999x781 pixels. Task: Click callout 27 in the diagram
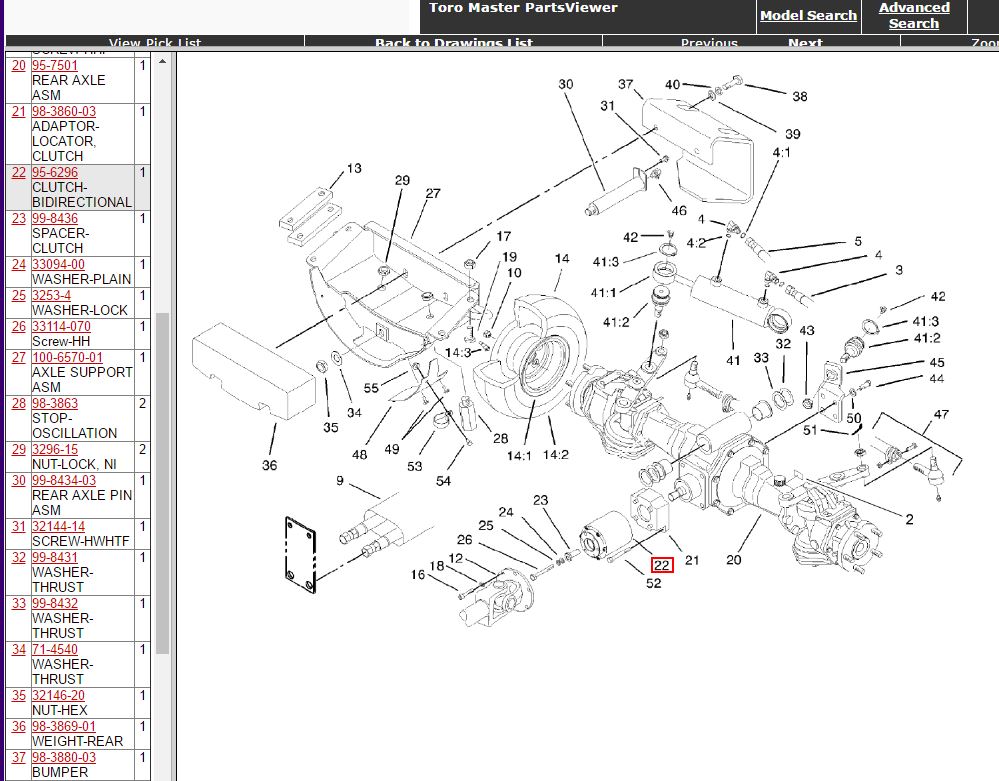click(x=433, y=193)
